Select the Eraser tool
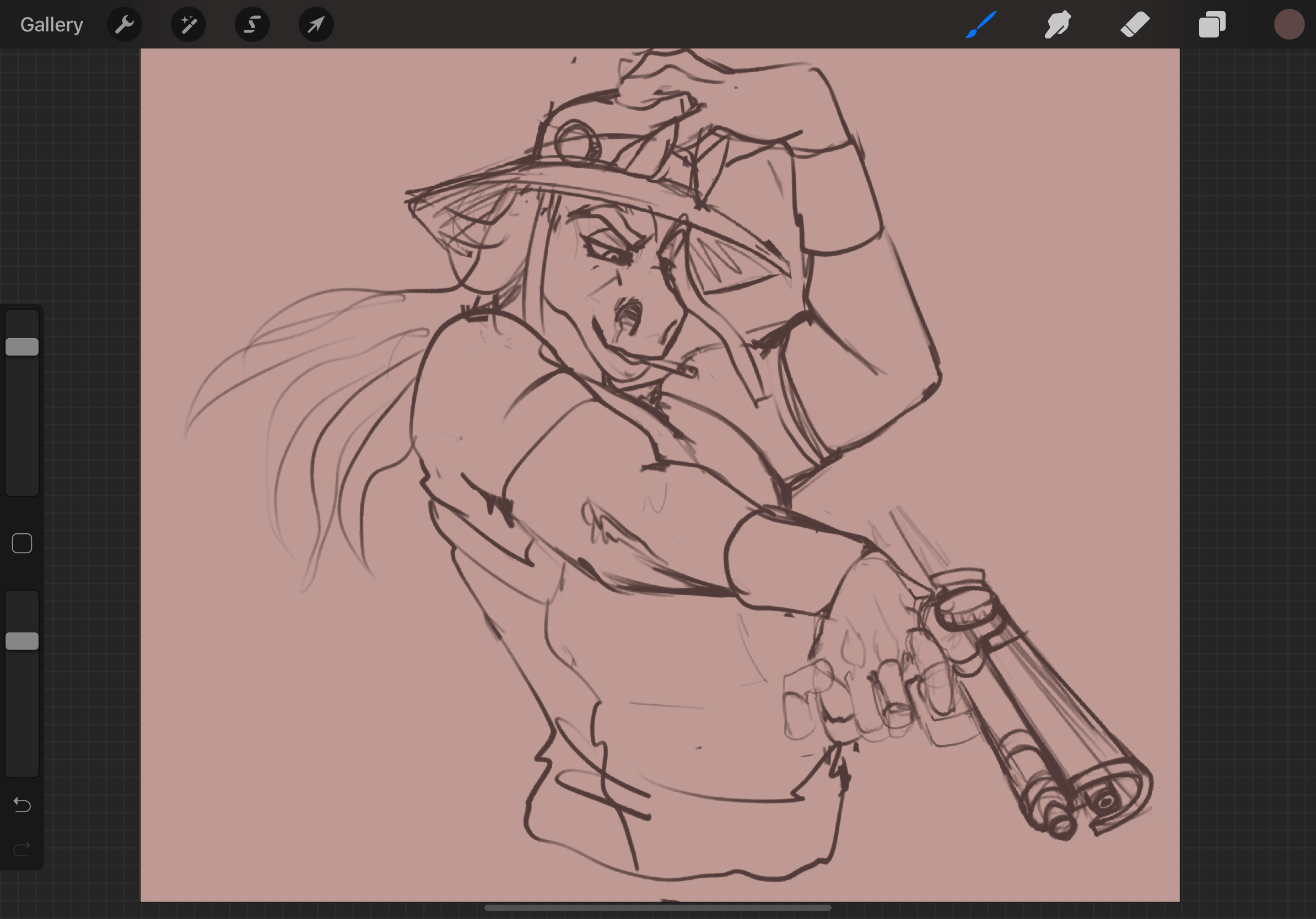 tap(1135, 25)
